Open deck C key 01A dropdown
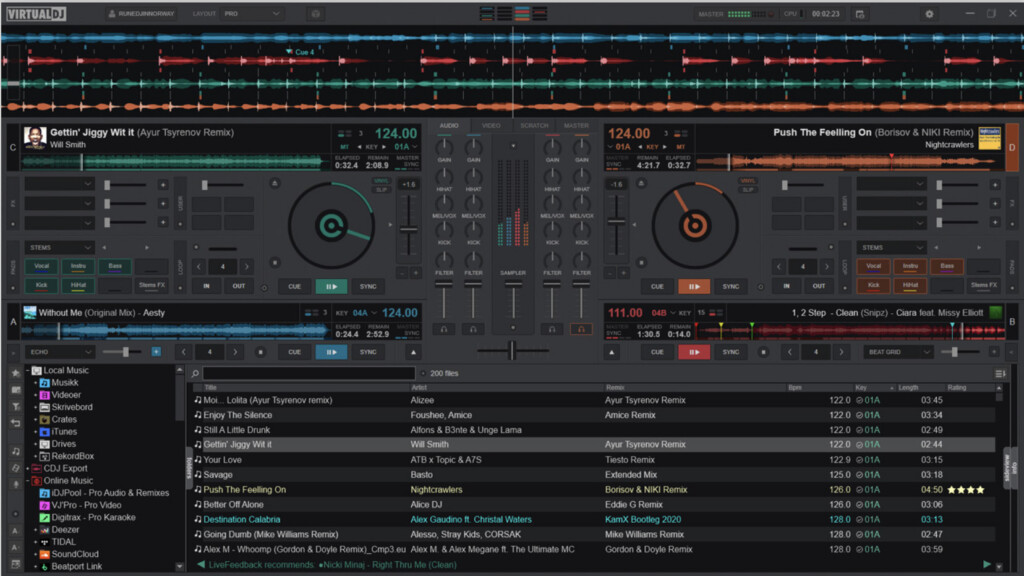Screen dimensions: 1024x576 tap(406, 147)
